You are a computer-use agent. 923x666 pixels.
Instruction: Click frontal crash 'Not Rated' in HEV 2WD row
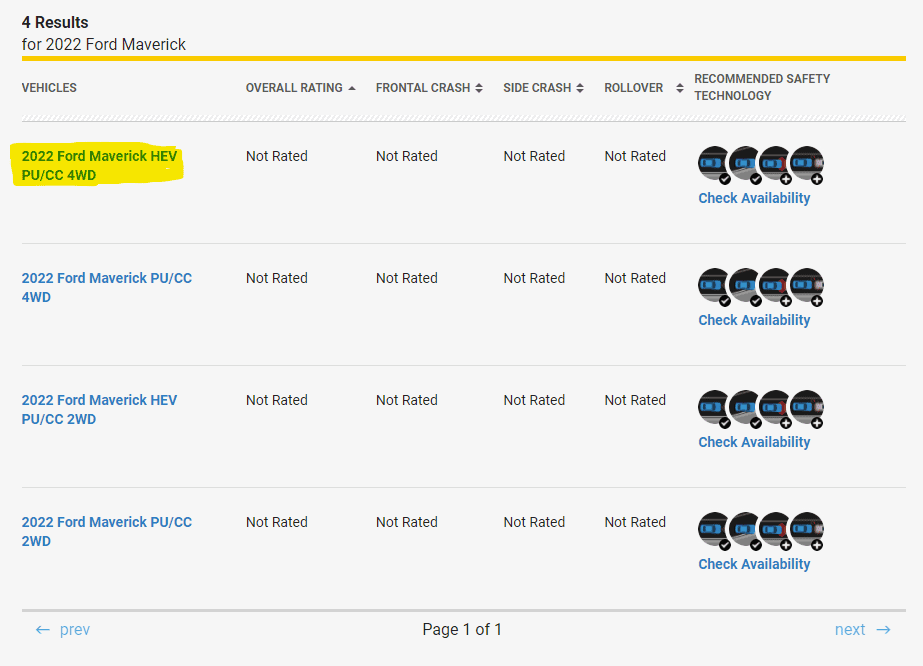click(407, 400)
